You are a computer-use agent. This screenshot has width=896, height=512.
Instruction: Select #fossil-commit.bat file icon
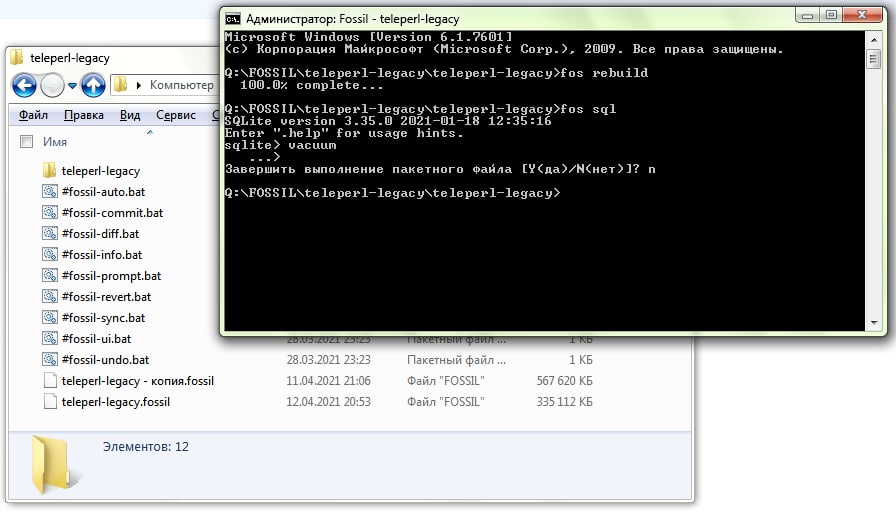pyautogui.click(x=50, y=213)
